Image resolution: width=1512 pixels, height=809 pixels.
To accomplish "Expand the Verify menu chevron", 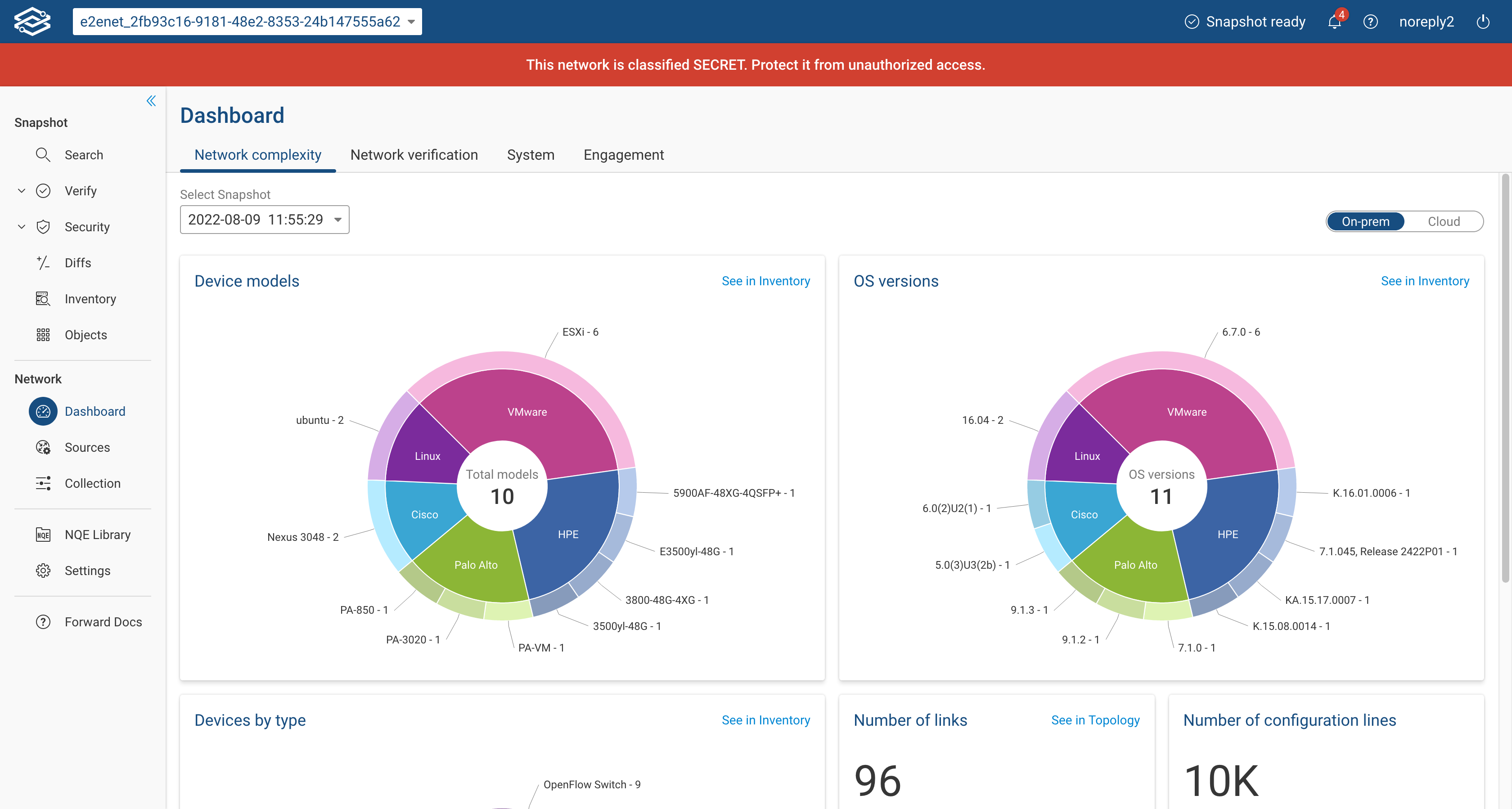I will point(22,191).
